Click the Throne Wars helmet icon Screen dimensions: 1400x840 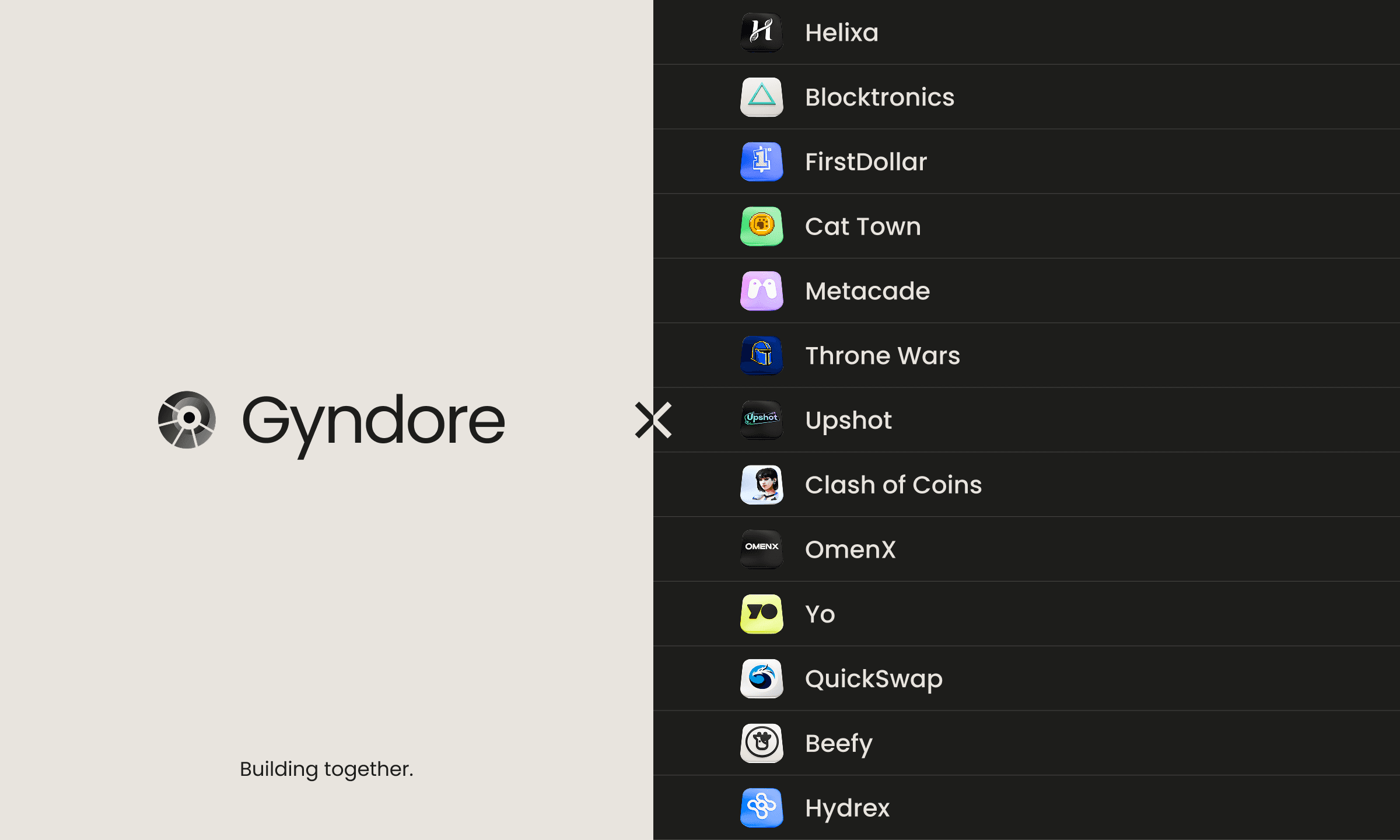coord(761,355)
